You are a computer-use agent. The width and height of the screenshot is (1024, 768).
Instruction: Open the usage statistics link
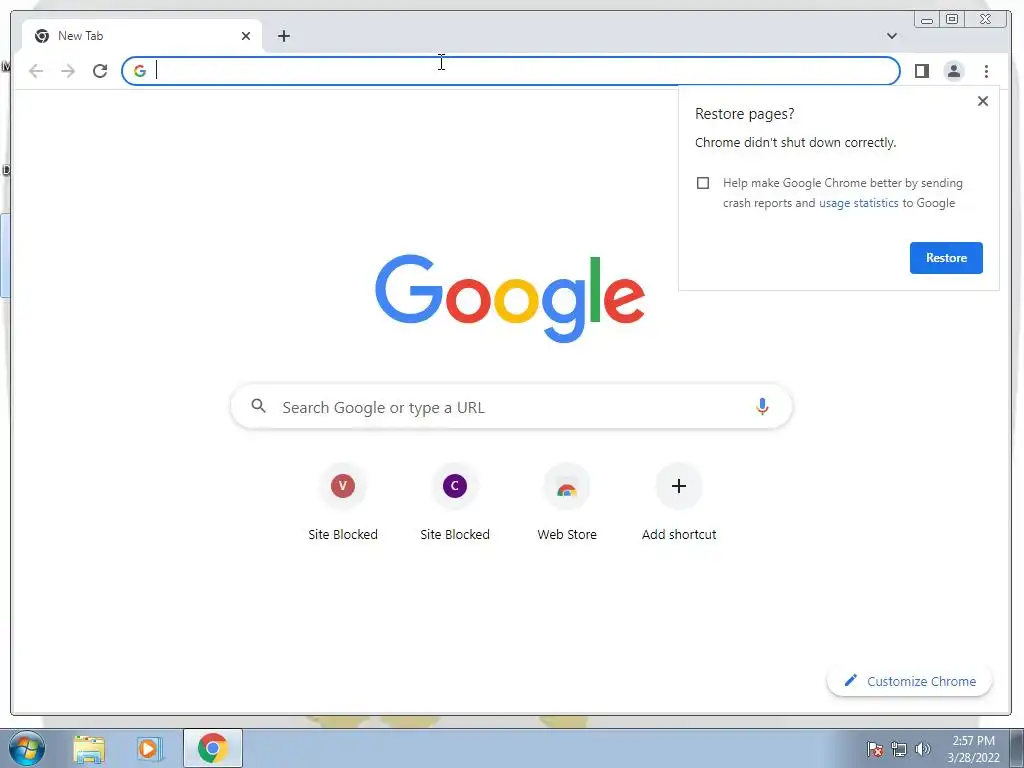859,203
